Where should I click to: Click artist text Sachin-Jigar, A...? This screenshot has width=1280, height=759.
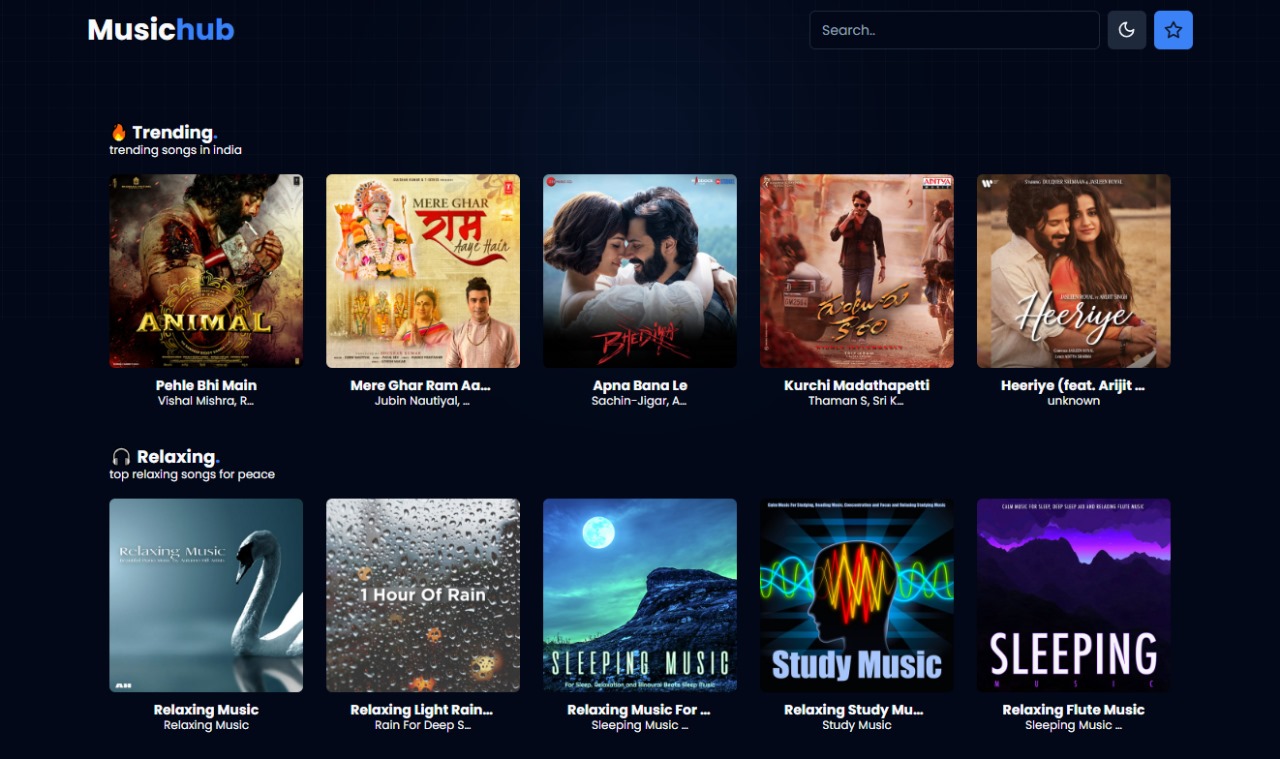(639, 401)
